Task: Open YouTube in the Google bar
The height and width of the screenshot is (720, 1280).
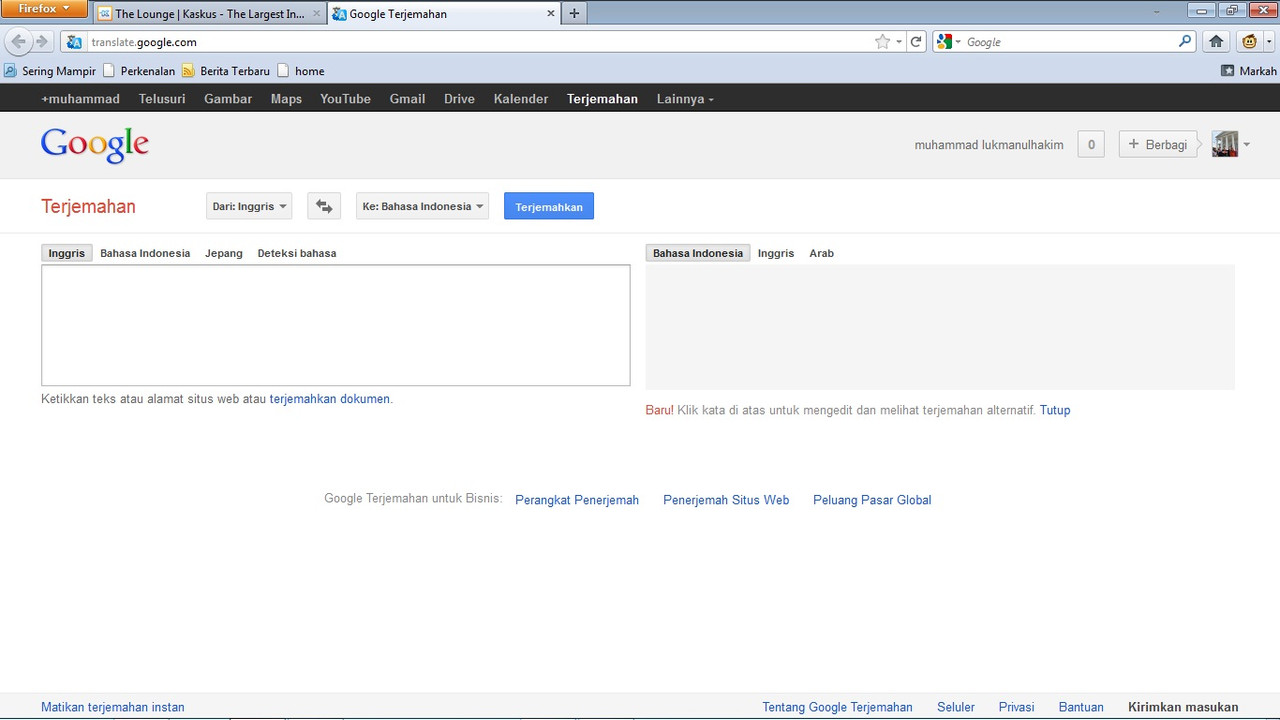Action: pos(345,99)
